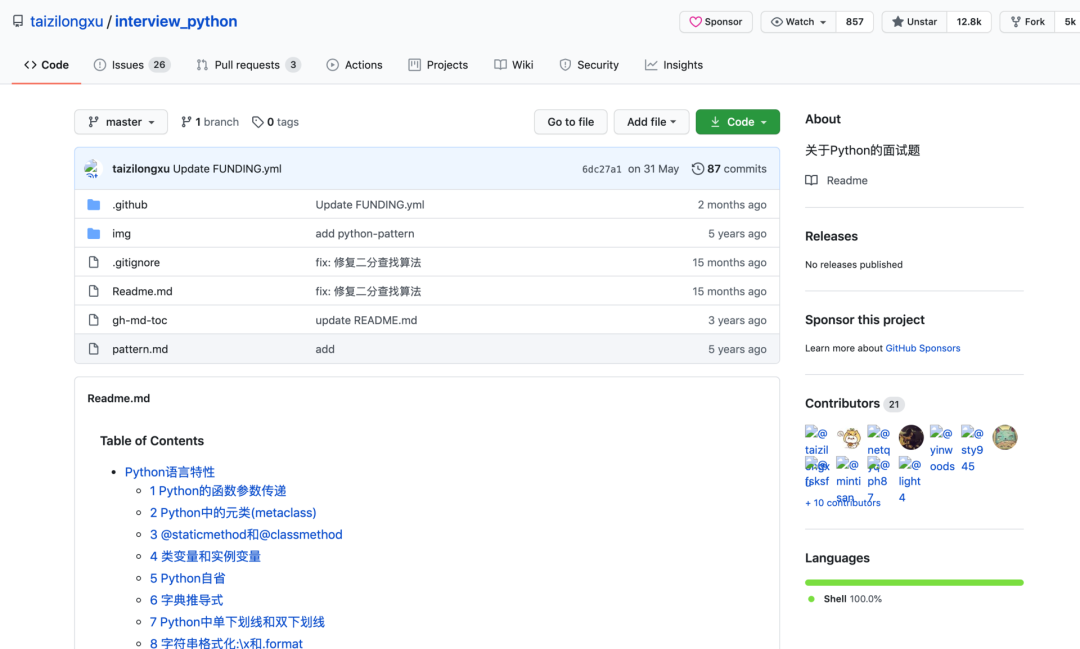Screen dimensions: 1080x649
Task: Switch to the Issues tab
Action: click(132, 65)
